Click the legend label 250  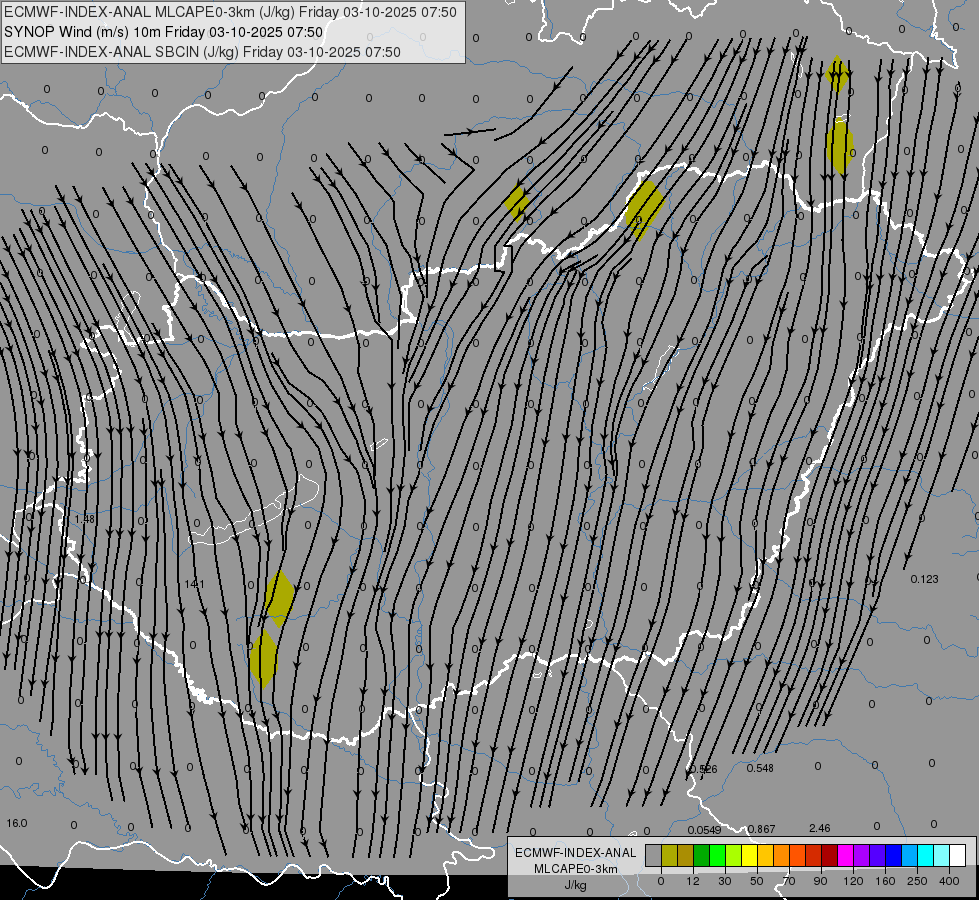click(917, 881)
